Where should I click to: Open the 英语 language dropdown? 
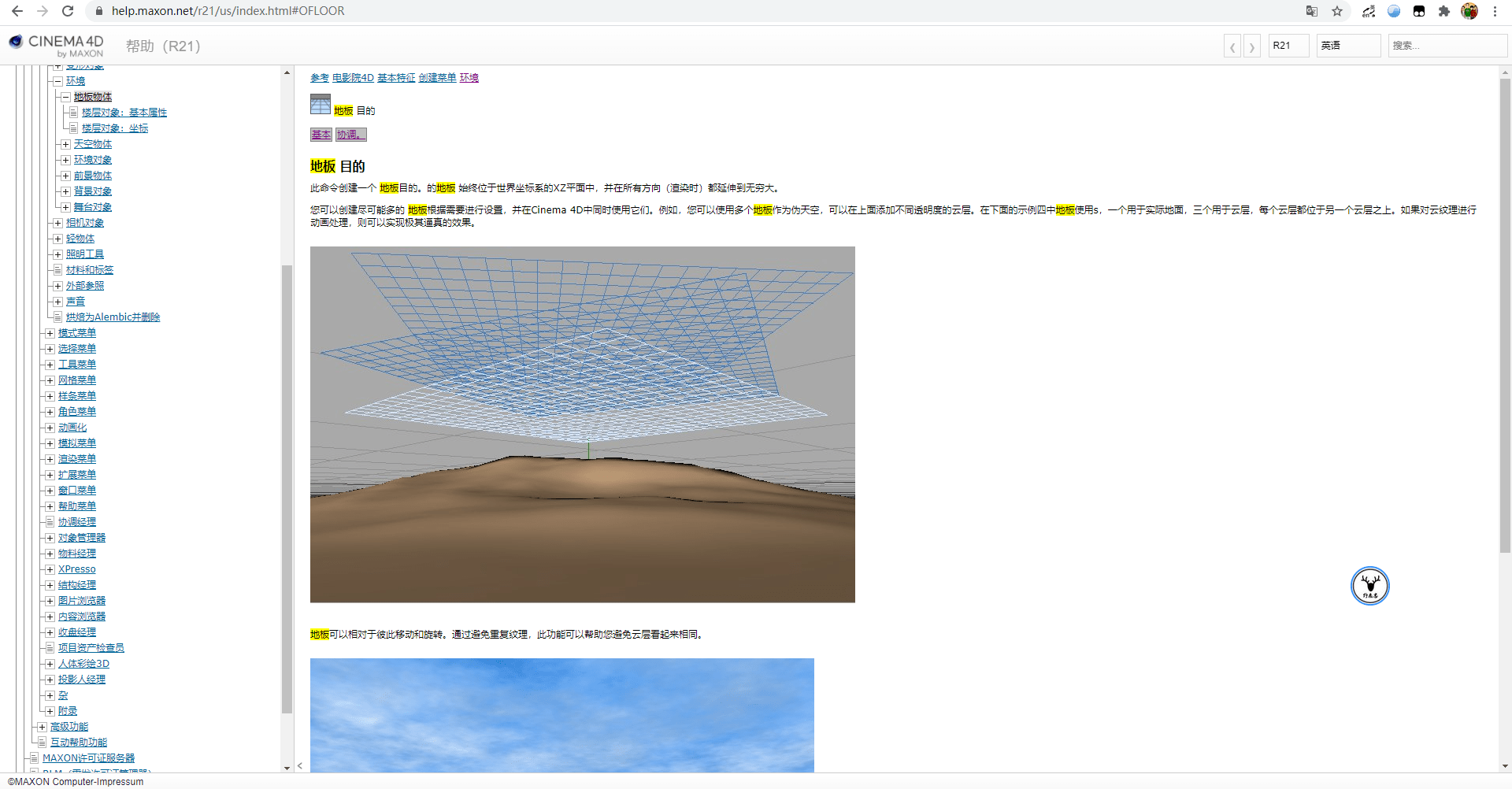click(x=1349, y=46)
